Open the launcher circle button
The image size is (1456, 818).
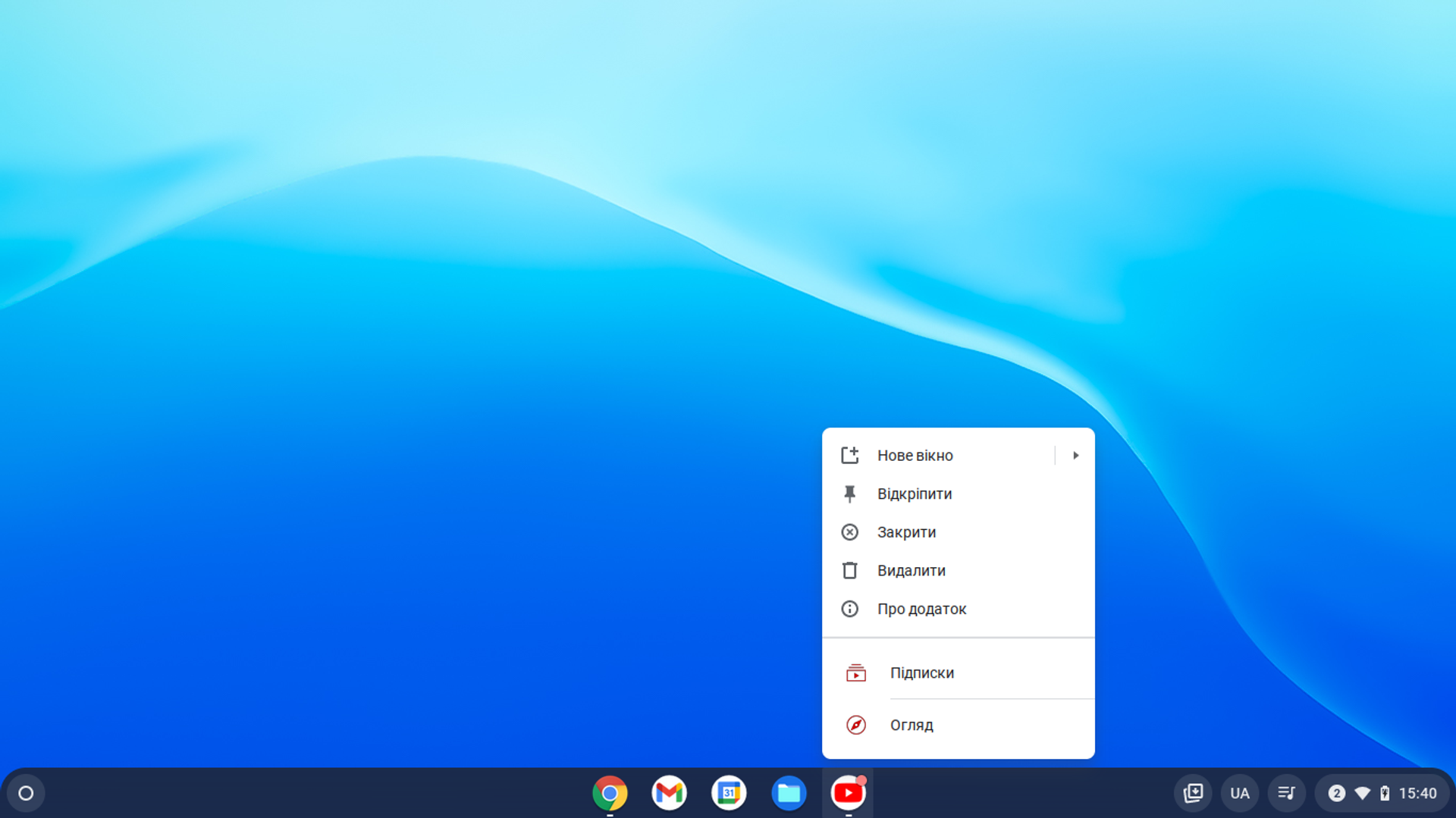click(26, 793)
